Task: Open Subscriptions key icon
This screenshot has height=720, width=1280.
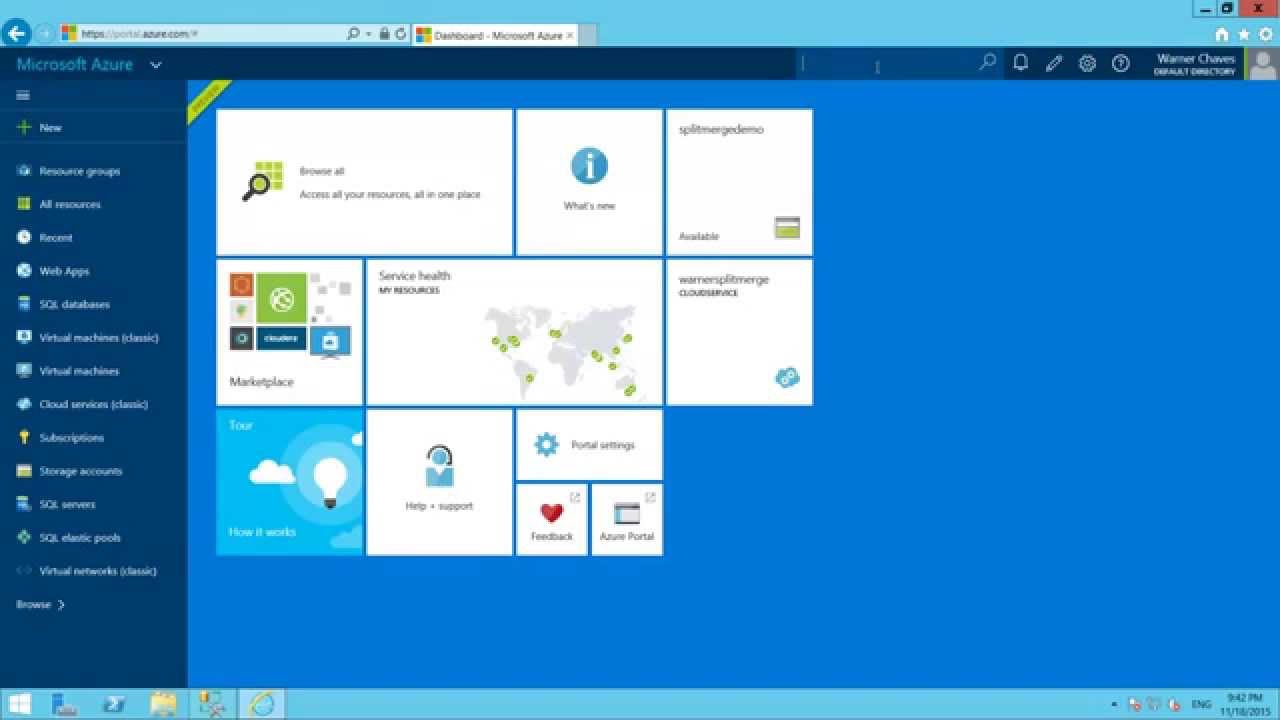Action: pos(23,437)
